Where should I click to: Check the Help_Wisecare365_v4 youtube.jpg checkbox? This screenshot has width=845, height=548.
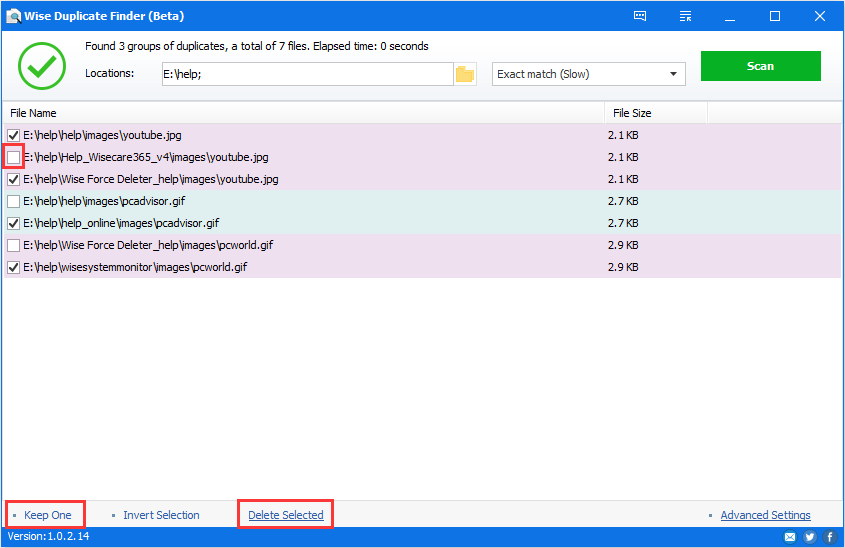(13, 157)
